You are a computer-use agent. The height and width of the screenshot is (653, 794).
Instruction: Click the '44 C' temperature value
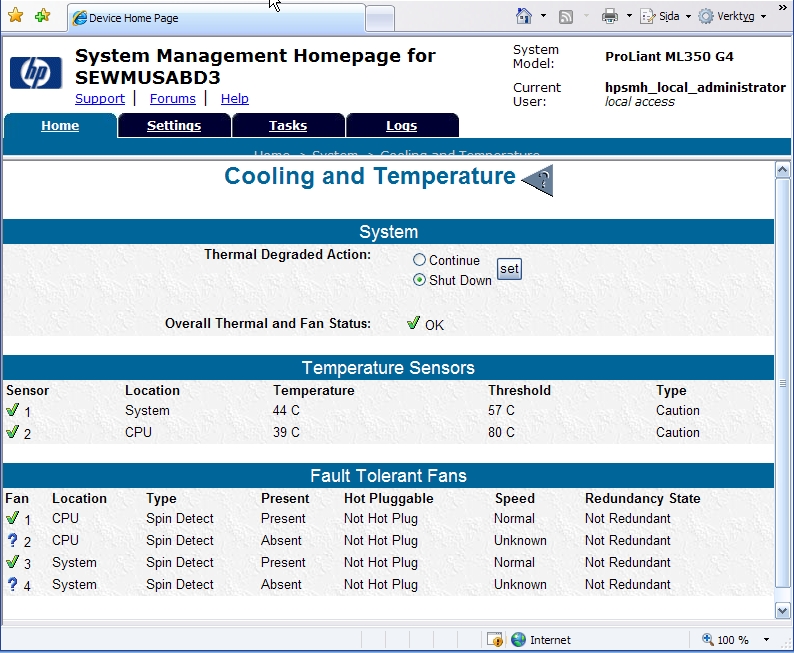(x=286, y=410)
